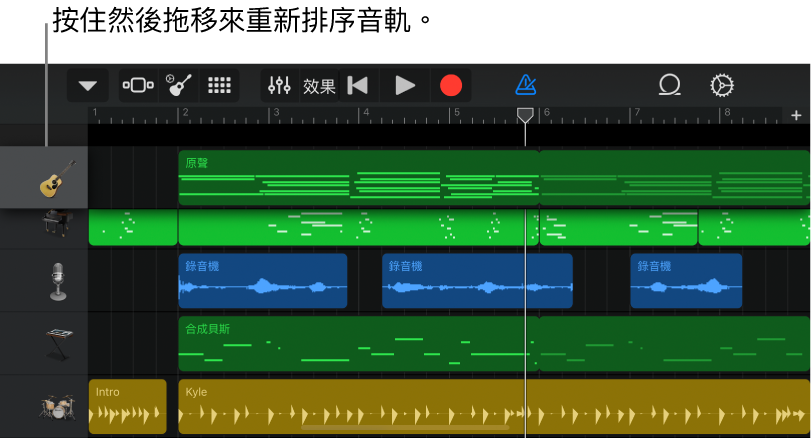Click the playhead marker on the ruler

point(525,115)
